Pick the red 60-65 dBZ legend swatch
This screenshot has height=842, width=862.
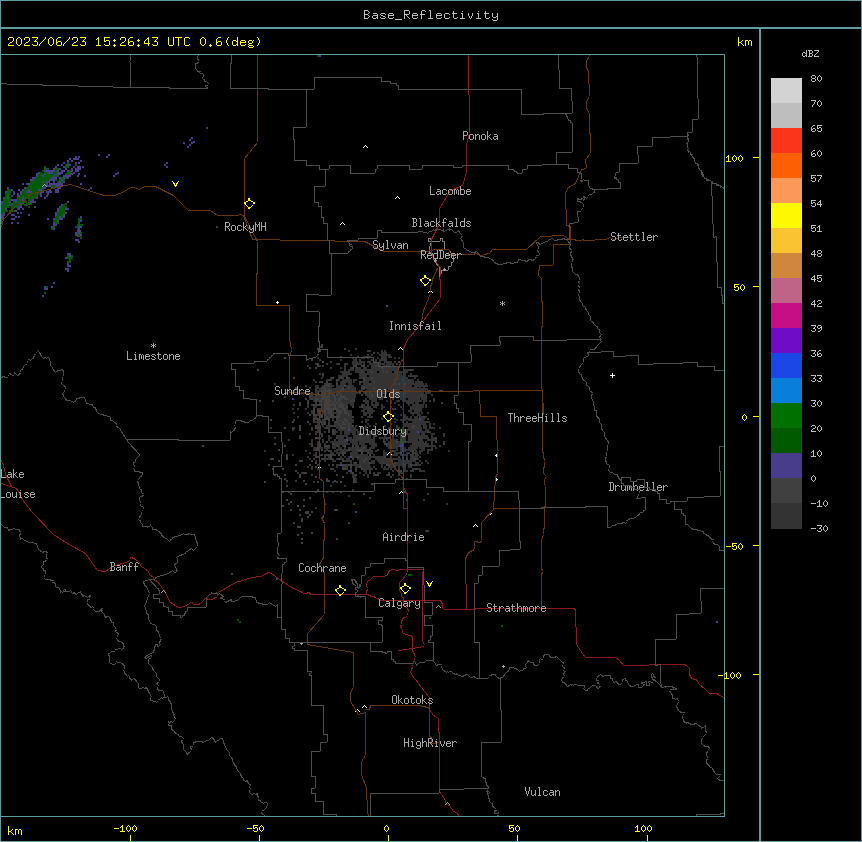786,141
